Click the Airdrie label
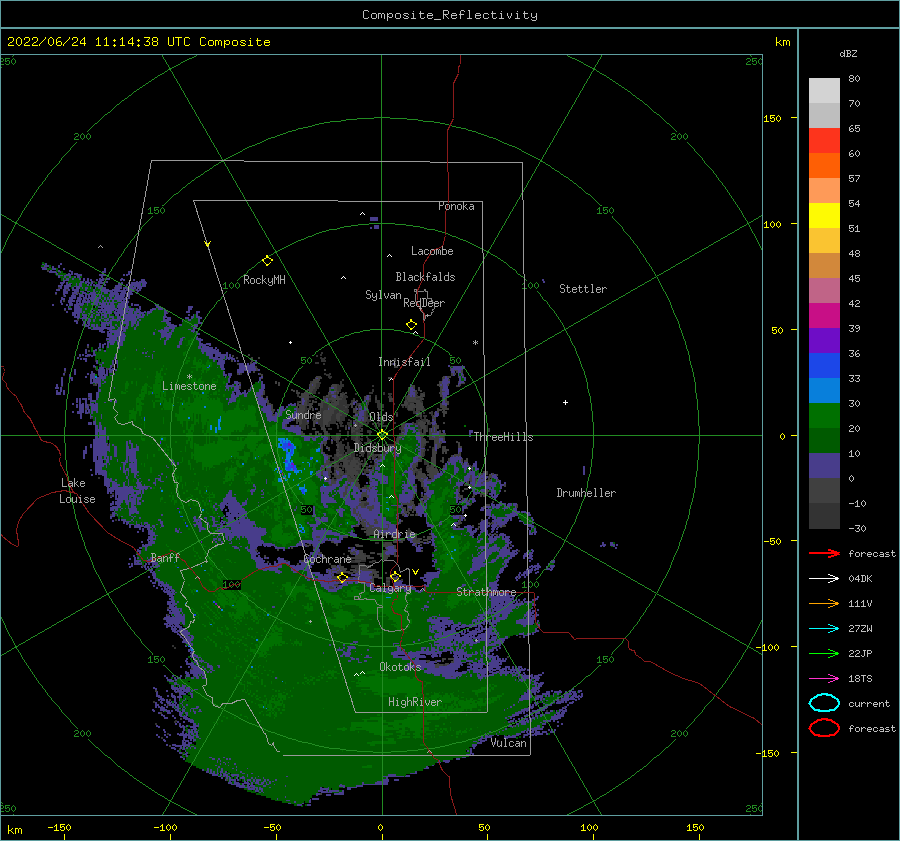 point(394,534)
